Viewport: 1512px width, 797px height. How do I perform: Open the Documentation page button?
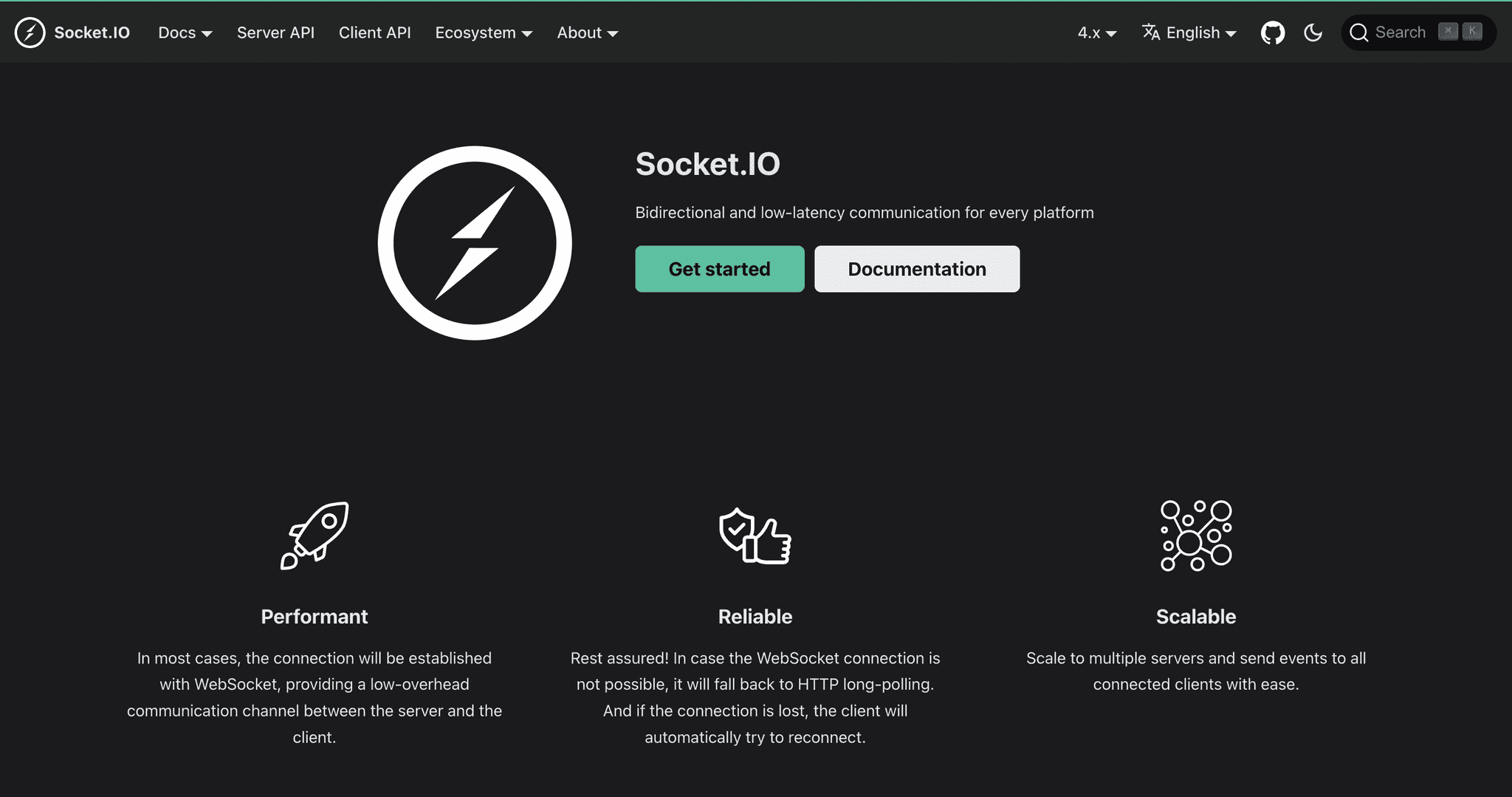pyautogui.click(x=916, y=269)
